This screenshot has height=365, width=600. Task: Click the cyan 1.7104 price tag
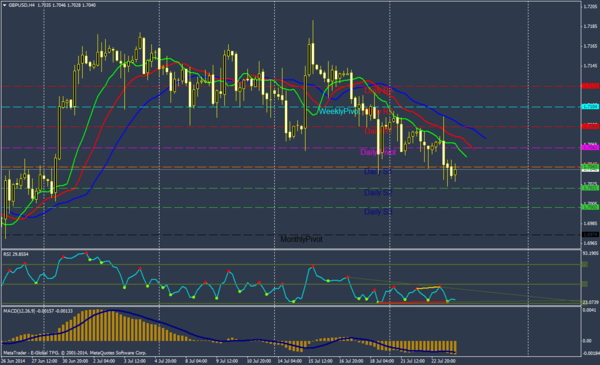[590, 106]
